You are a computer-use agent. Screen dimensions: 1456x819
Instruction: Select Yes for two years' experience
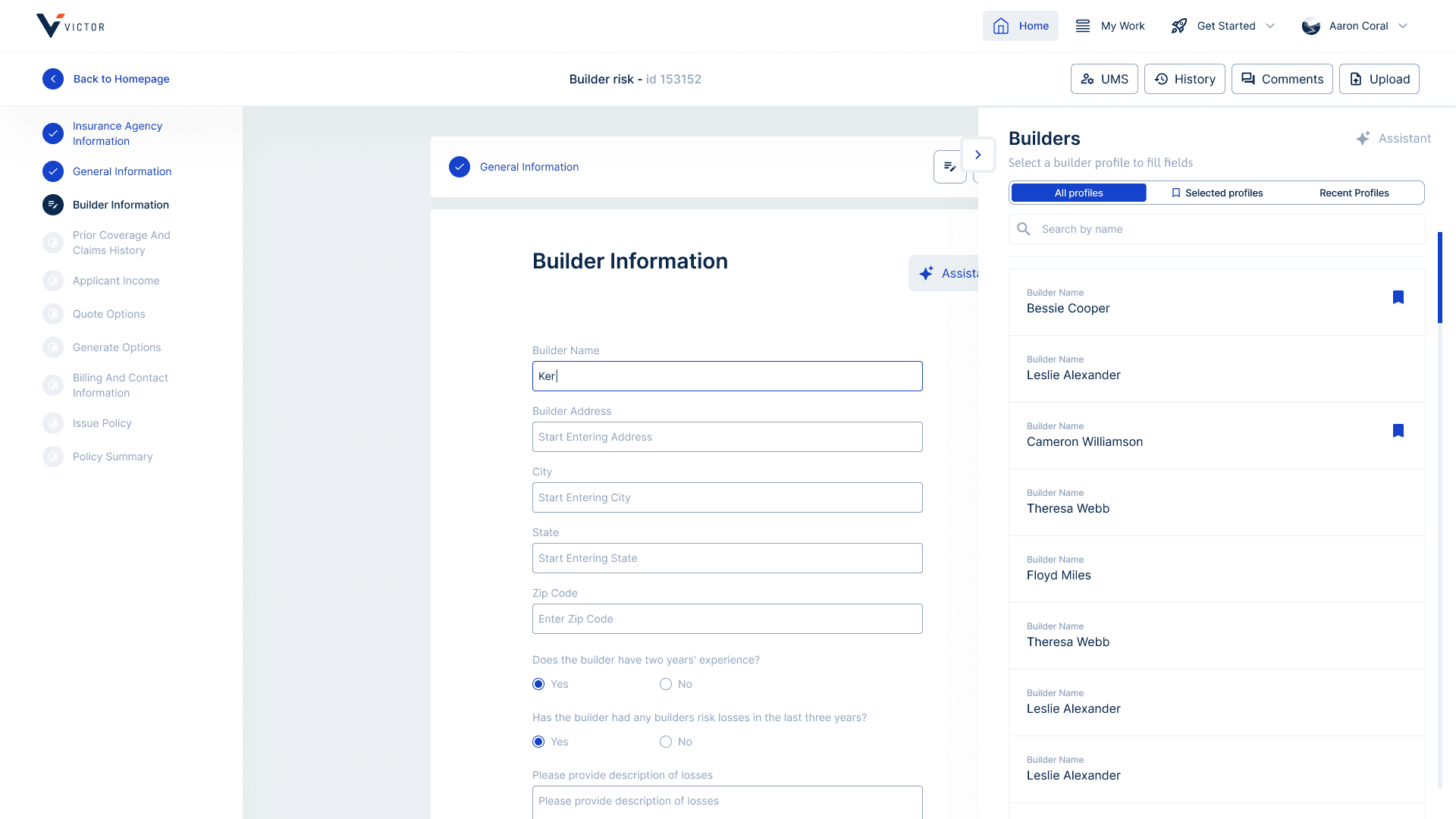538,684
